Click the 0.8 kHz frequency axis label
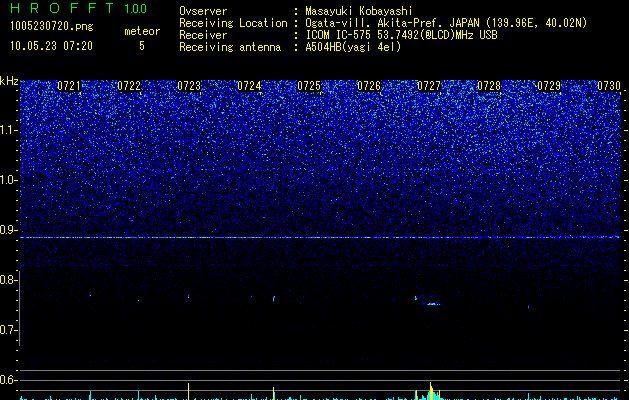629x400 pixels. point(8,280)
